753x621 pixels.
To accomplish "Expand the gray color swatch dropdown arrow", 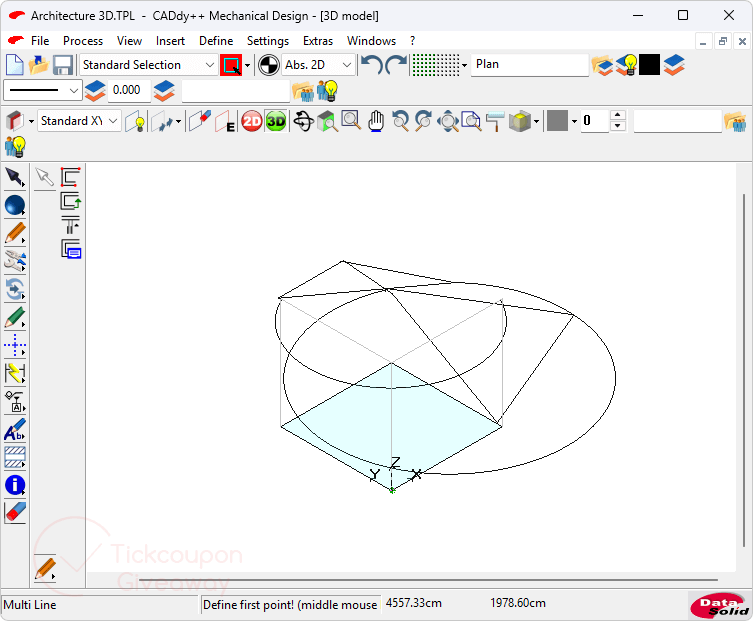I will click(574, 122).
